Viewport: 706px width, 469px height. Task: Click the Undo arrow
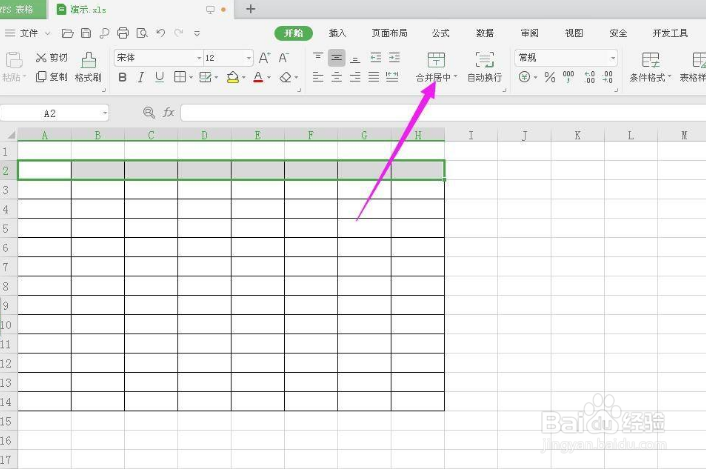click(x=160, y=33)
